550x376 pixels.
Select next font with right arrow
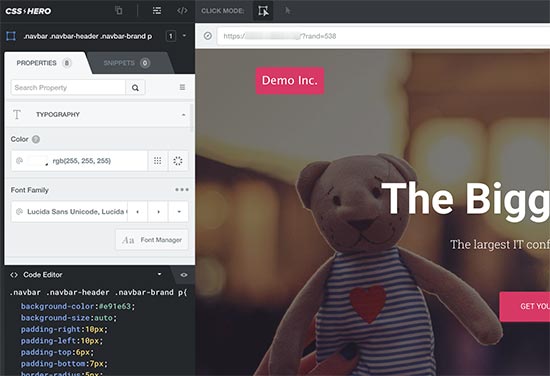[158, 212]
